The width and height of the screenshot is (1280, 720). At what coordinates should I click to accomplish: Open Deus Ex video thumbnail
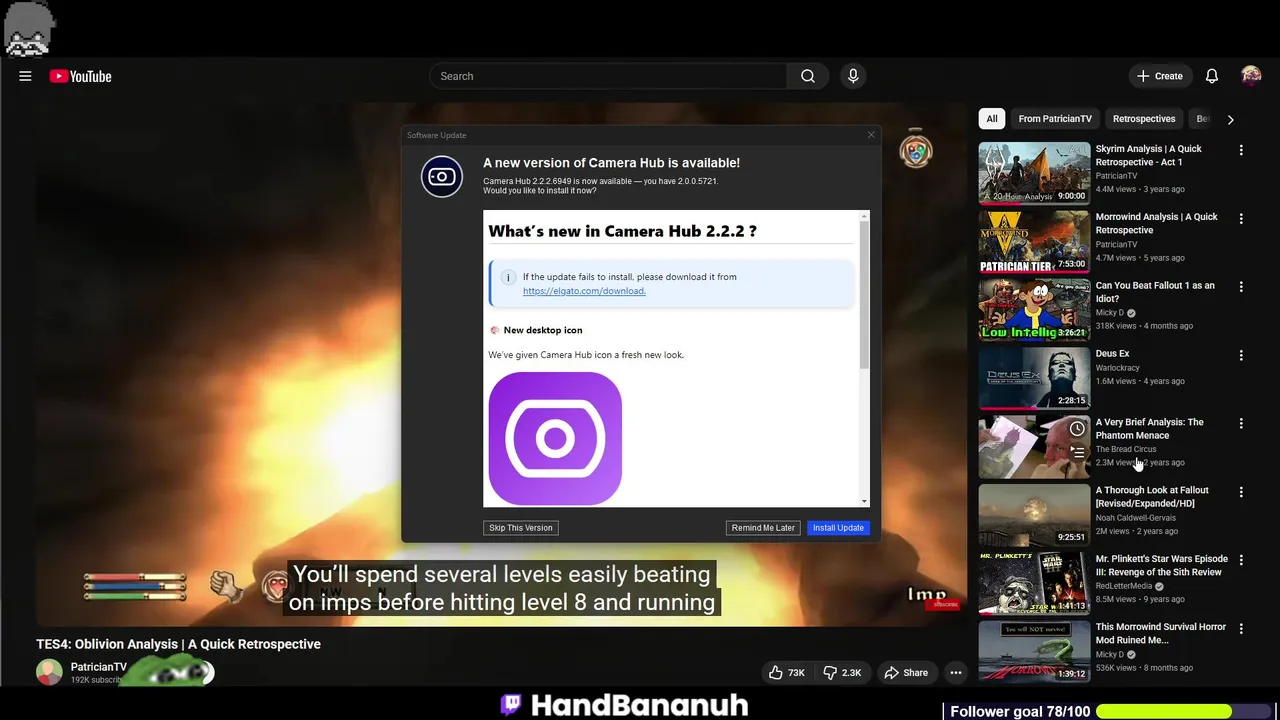click(1034, 378)
